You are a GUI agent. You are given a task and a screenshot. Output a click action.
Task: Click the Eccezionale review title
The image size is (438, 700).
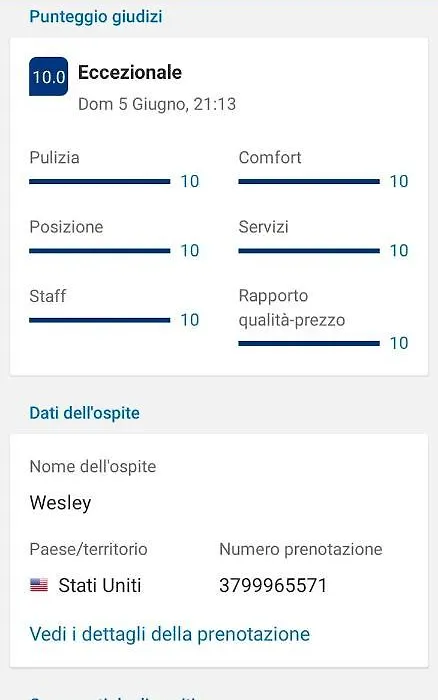click(130, 72)
